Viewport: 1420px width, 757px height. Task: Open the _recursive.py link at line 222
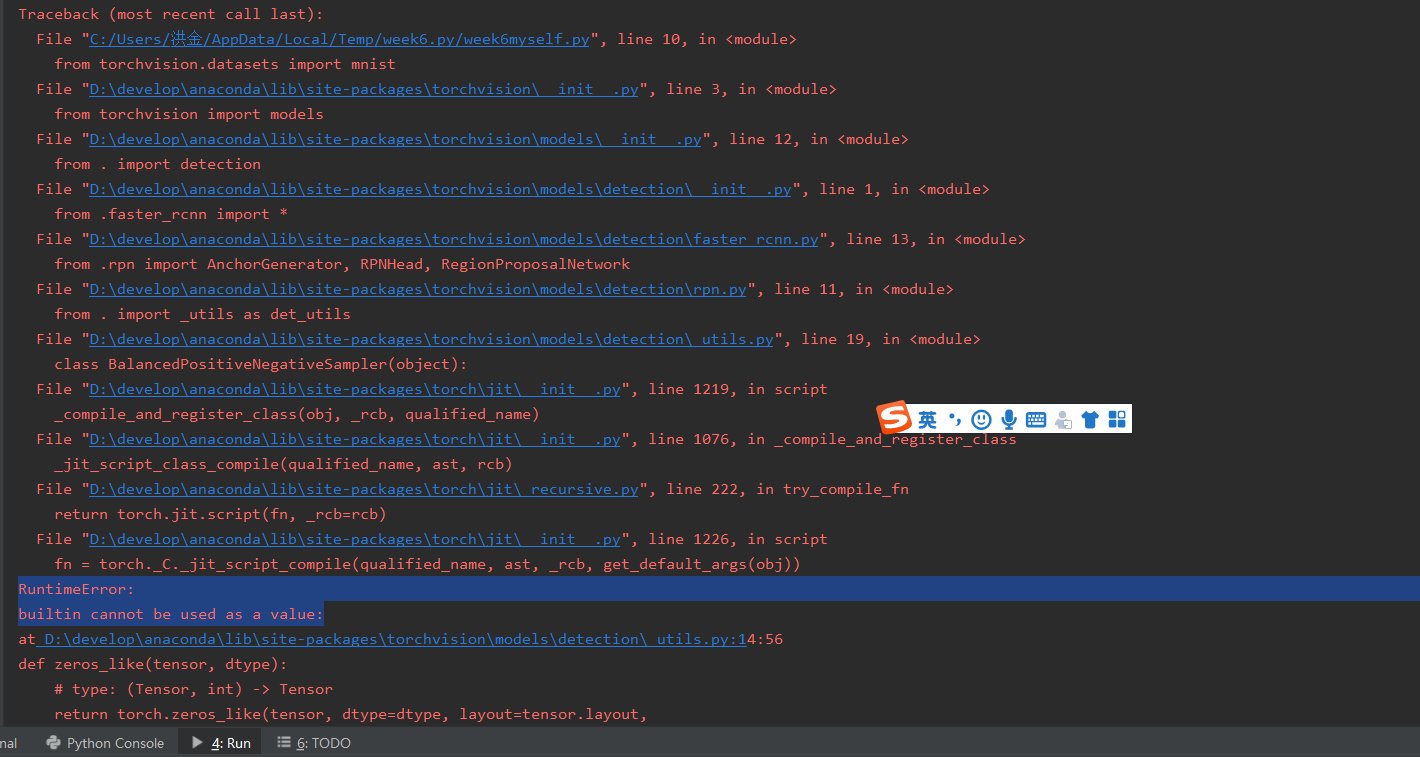pos(364,489)
